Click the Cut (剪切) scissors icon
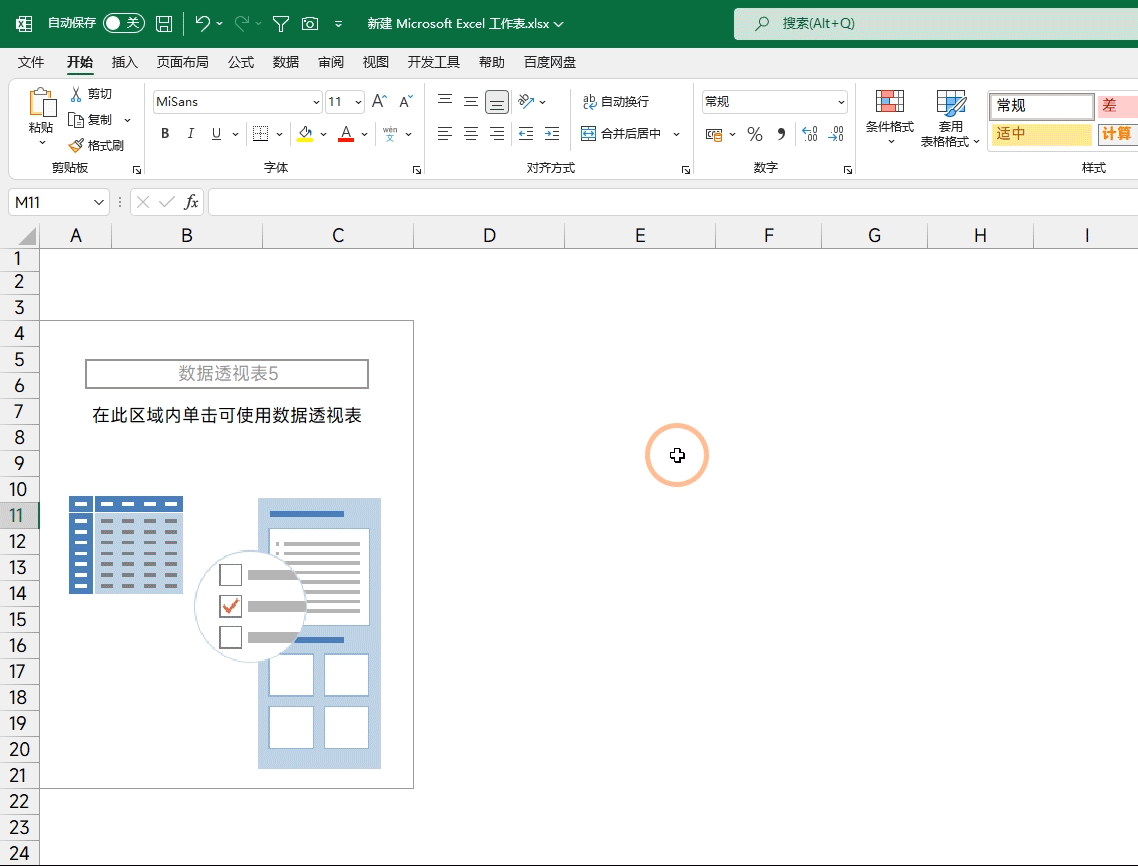1138x866 pixels. click(76, 94)
